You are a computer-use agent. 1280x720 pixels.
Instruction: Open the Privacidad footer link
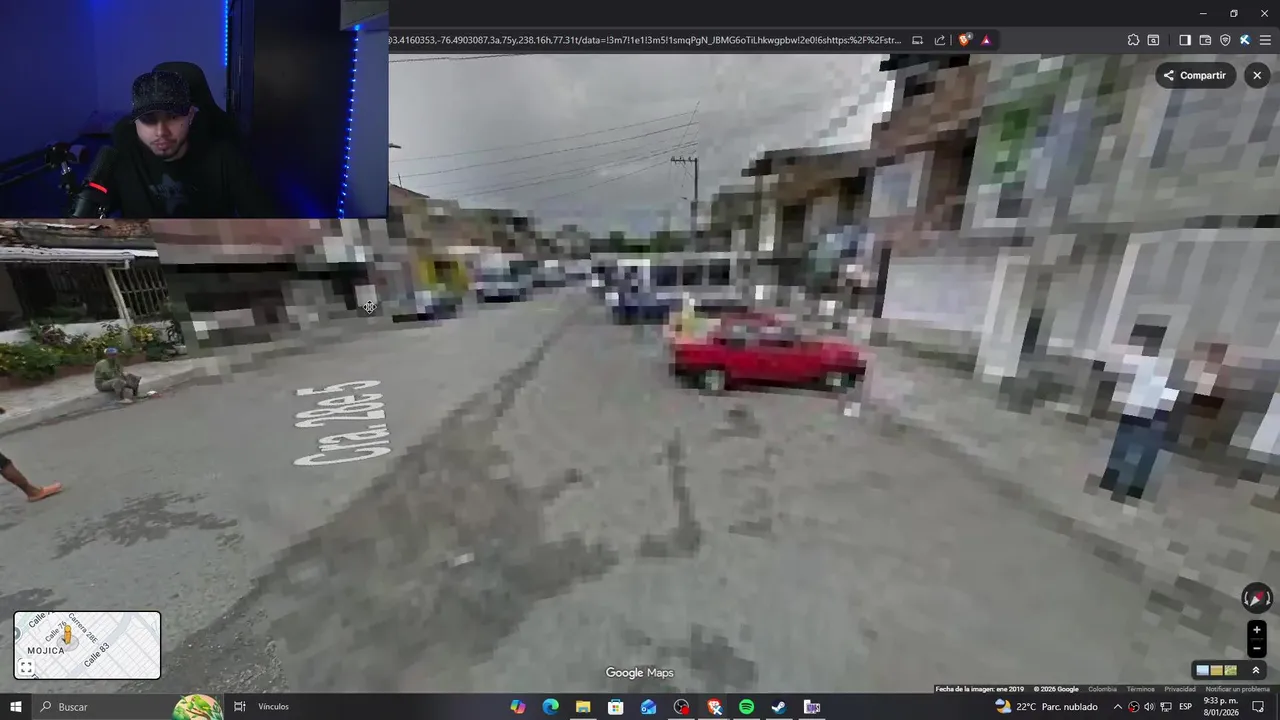(1180, 689)
